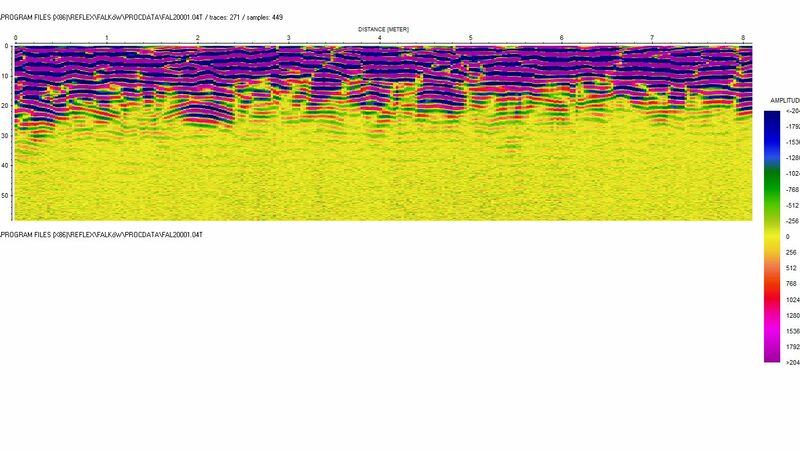This screenshot has width=800, height=450.
Task: Click the 768 label on amplitude scale
Action: pos(792,283)
